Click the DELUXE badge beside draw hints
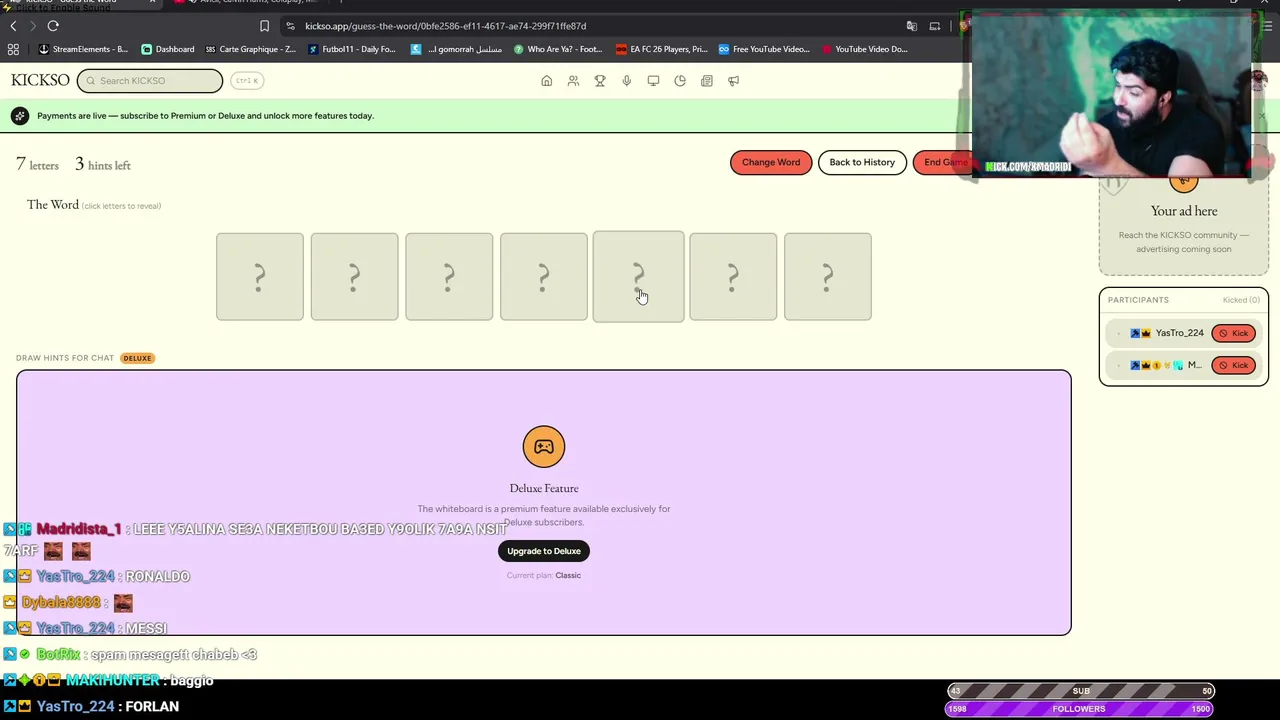 137,358
